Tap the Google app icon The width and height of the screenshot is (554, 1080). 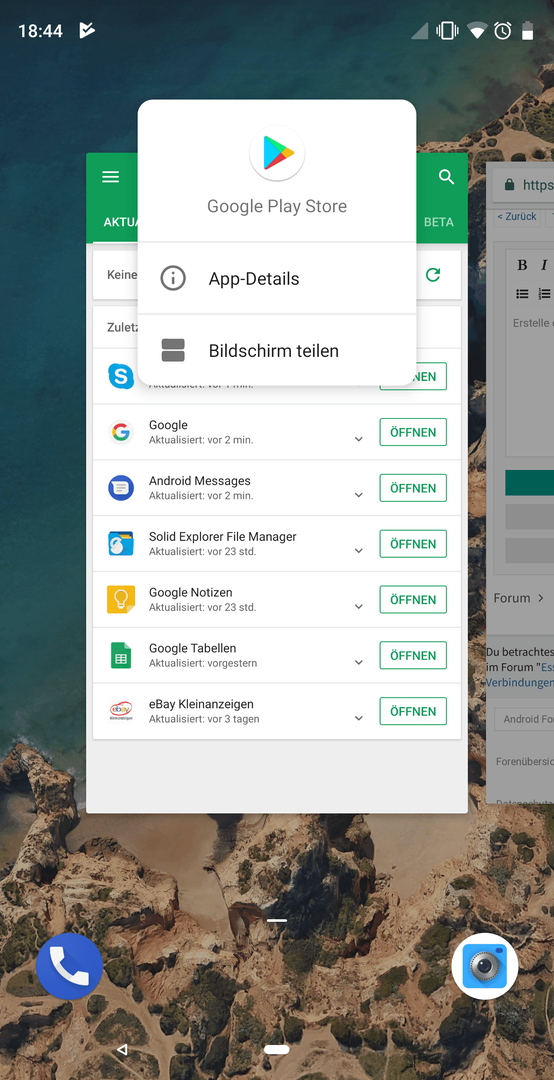tap(121, 433)
